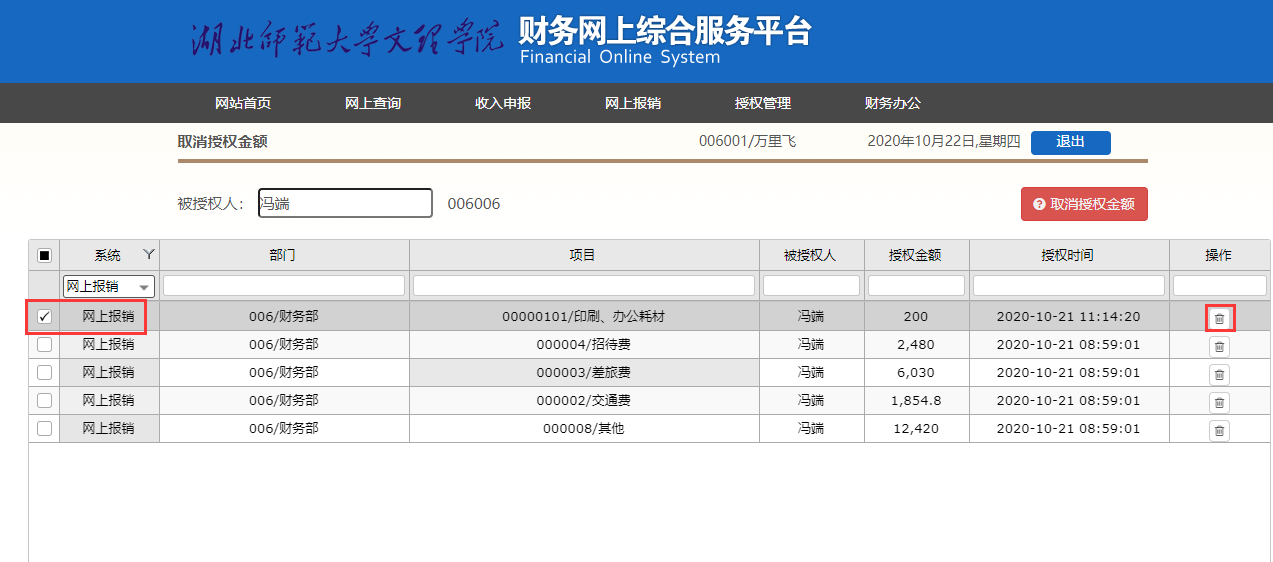Screen dimensions: 1273x562
Task: Select the 其他 row checkbox
Action: click(44, 428)
